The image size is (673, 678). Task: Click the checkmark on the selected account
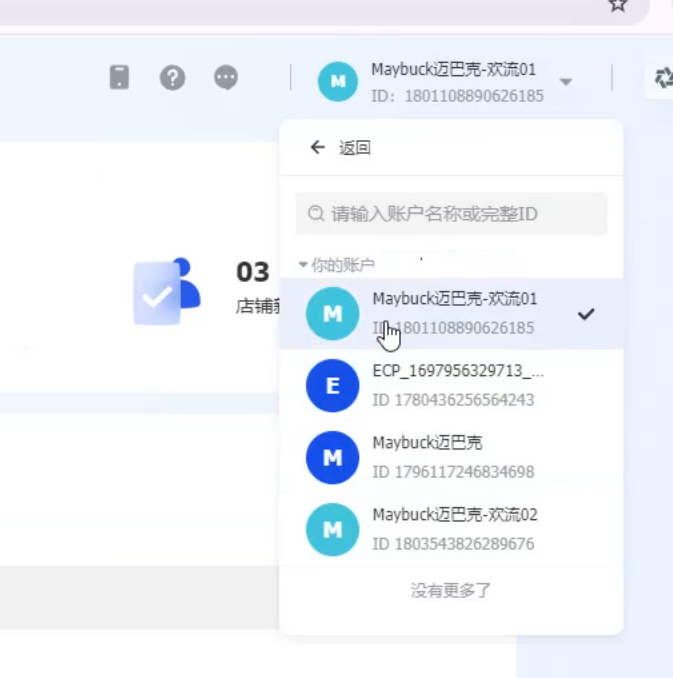(x=586, y=314)
